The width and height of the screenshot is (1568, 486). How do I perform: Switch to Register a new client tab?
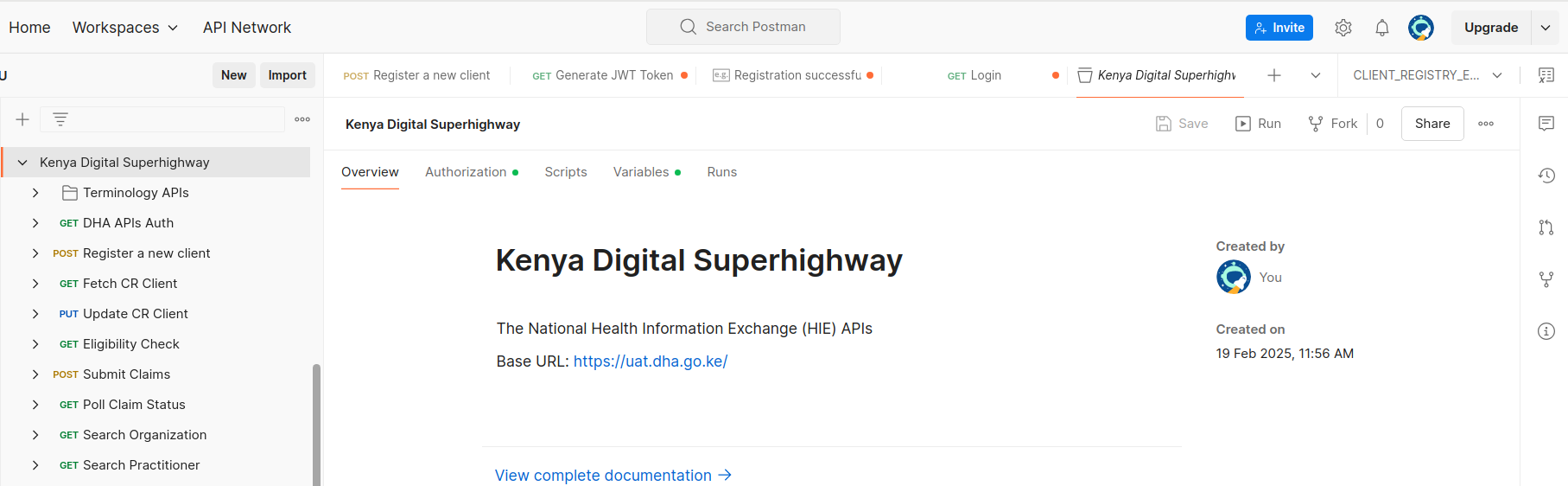(416, 75)
